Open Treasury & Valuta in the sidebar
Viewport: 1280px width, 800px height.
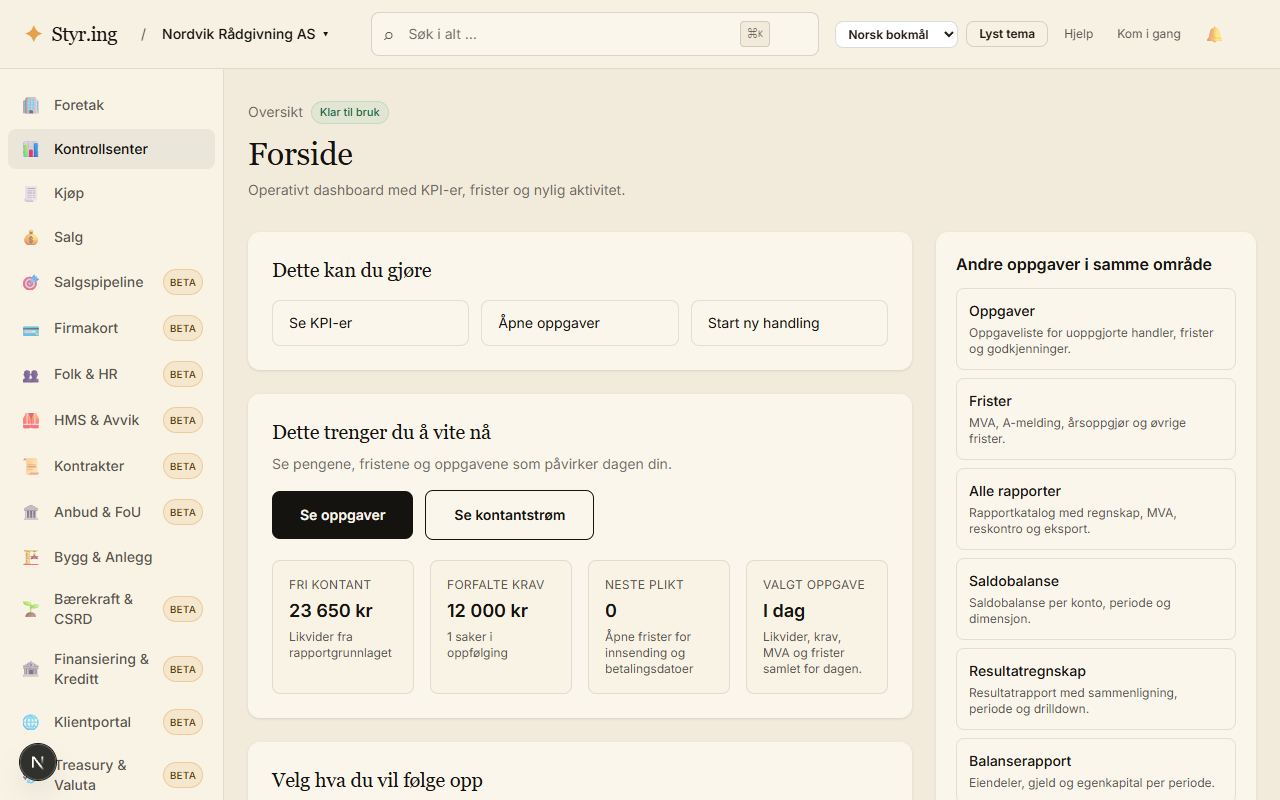point(111,775)
